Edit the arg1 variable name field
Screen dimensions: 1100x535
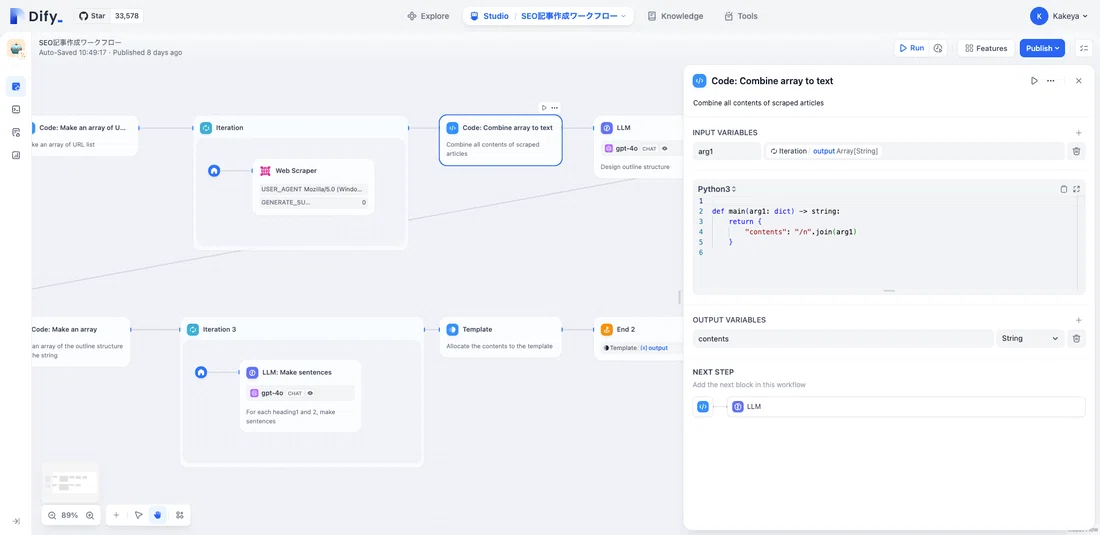click(x=726, y=151)
